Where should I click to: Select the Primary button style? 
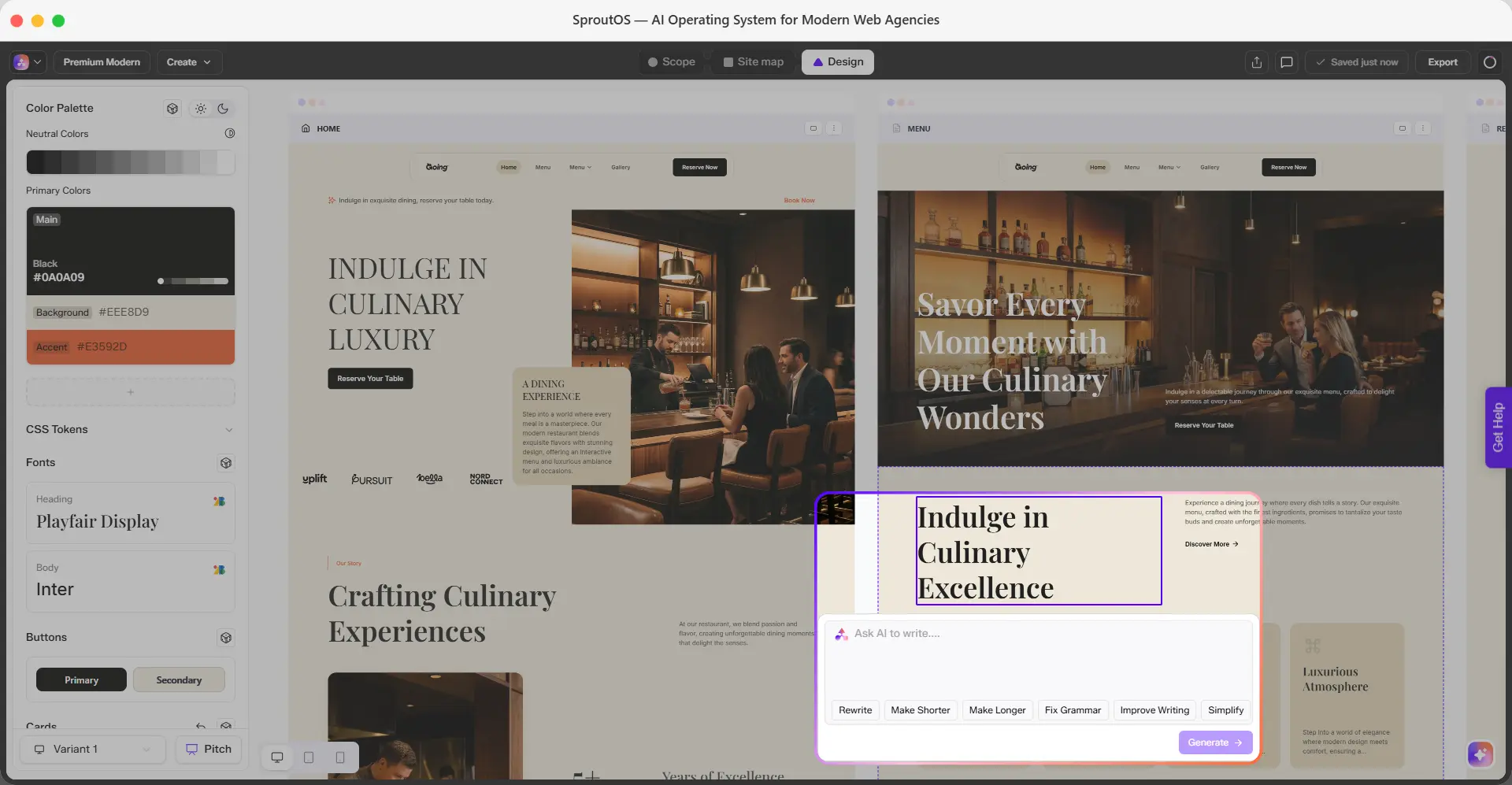(x=81, y=680)
